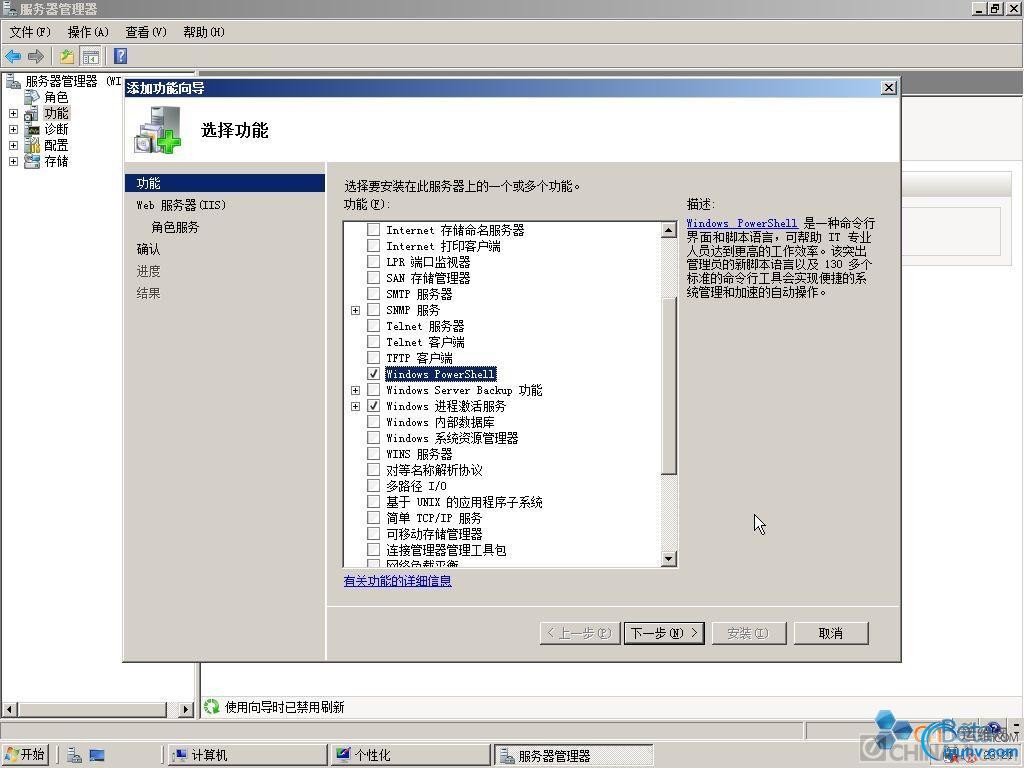Click the 诊断 tree node icon
This screenshot has width=1024, height=768.
click(31, 130)
